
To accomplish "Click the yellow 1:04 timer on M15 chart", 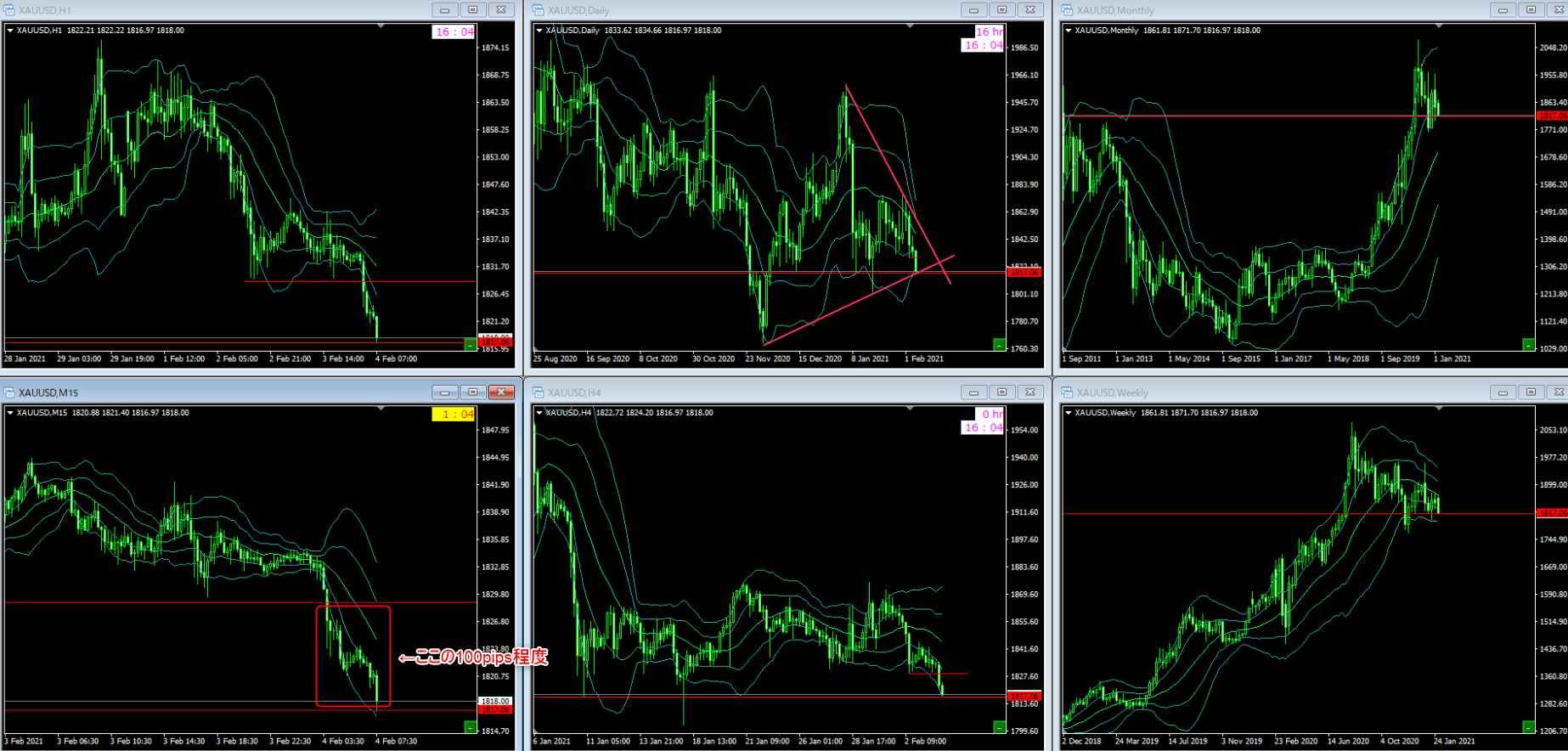I will [x=454, y=415].
